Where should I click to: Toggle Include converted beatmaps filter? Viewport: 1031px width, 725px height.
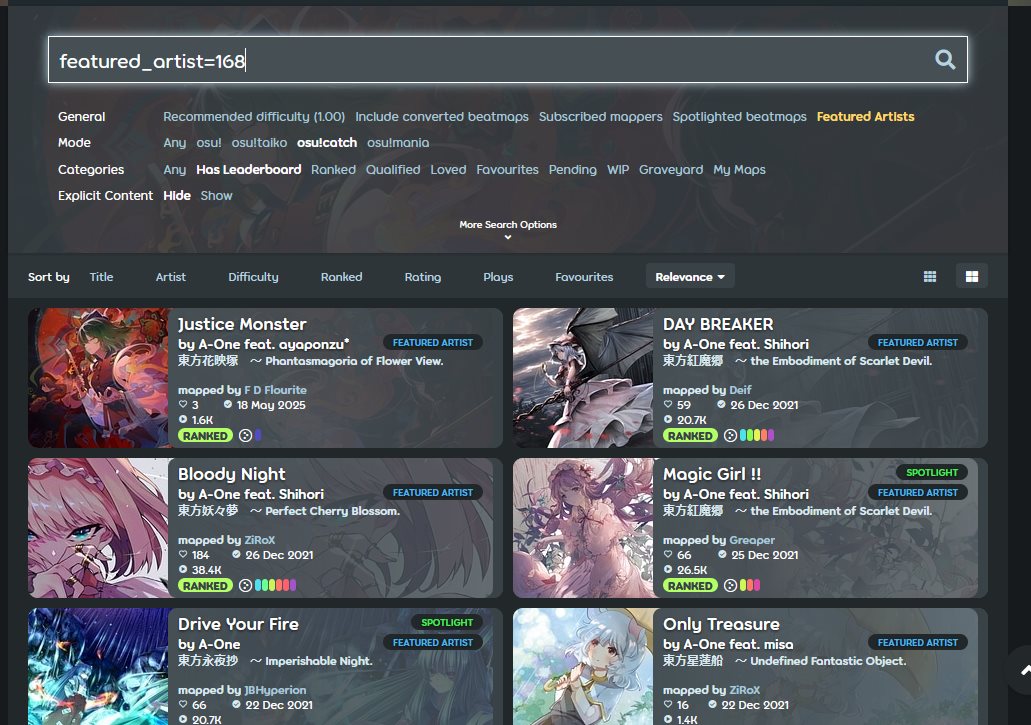(x=442, y=116)
